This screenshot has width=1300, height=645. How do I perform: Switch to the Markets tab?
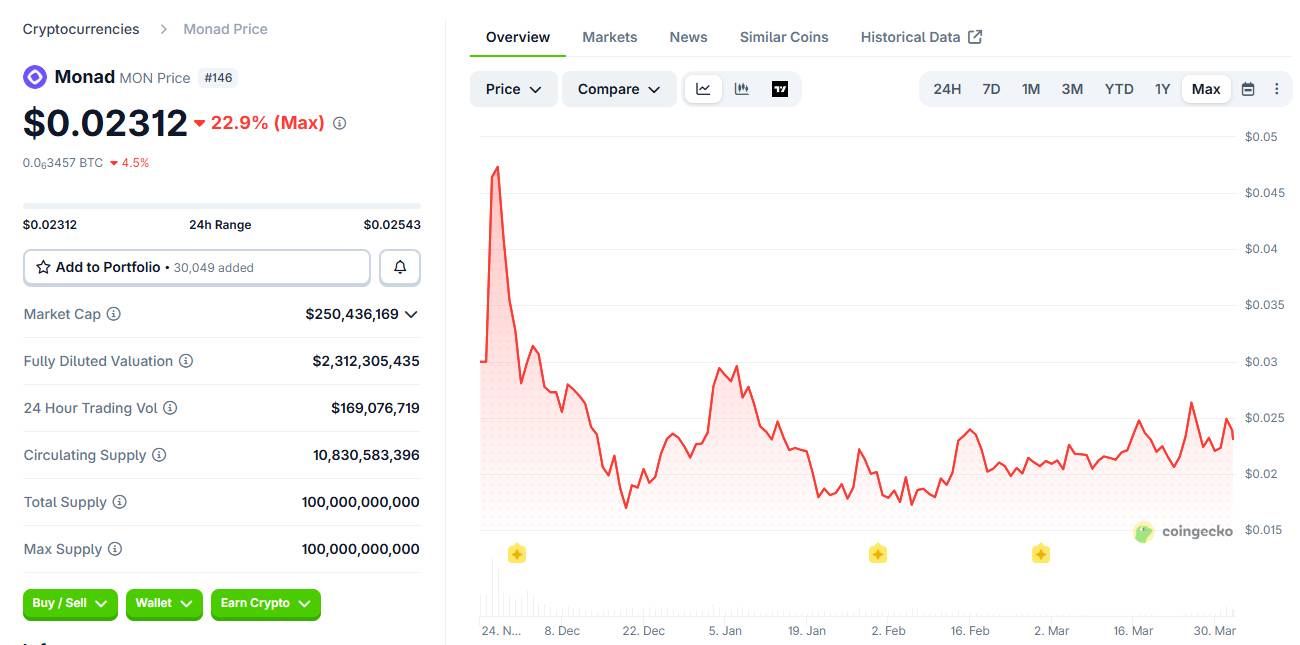click(609, 36)
